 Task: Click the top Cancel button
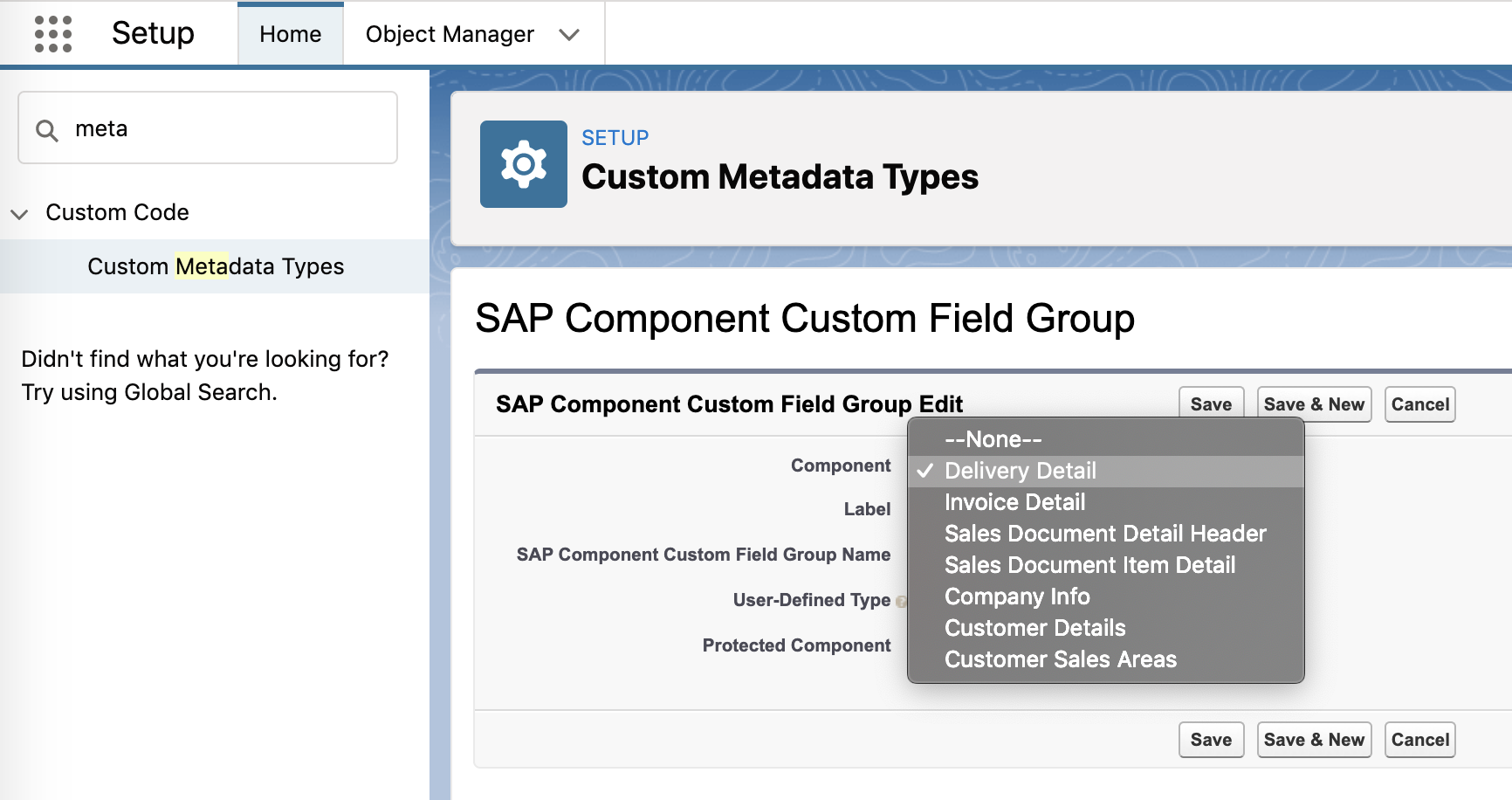(1420, 404)
